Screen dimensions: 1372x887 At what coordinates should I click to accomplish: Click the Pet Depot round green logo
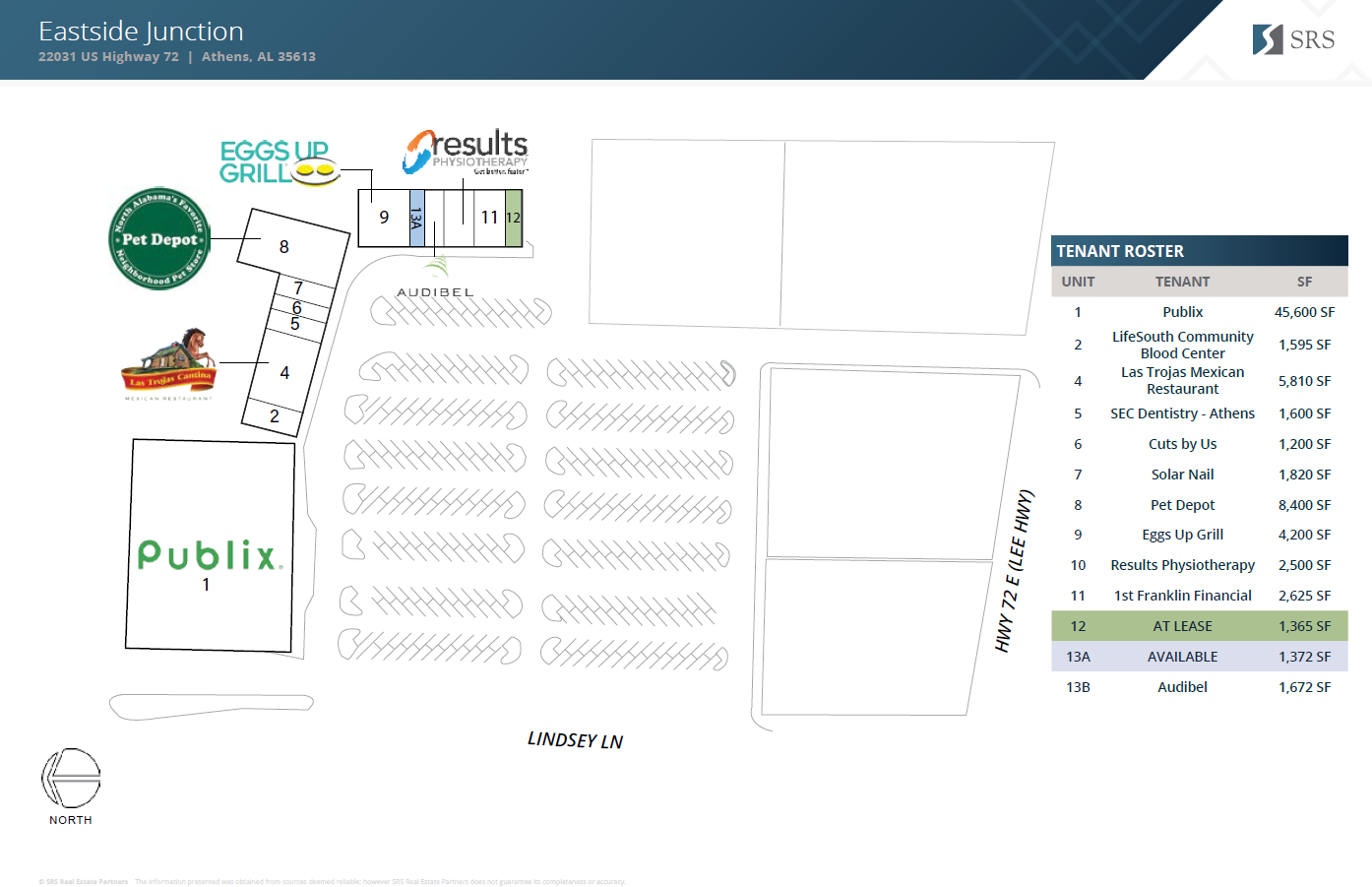tap(159, 239)
